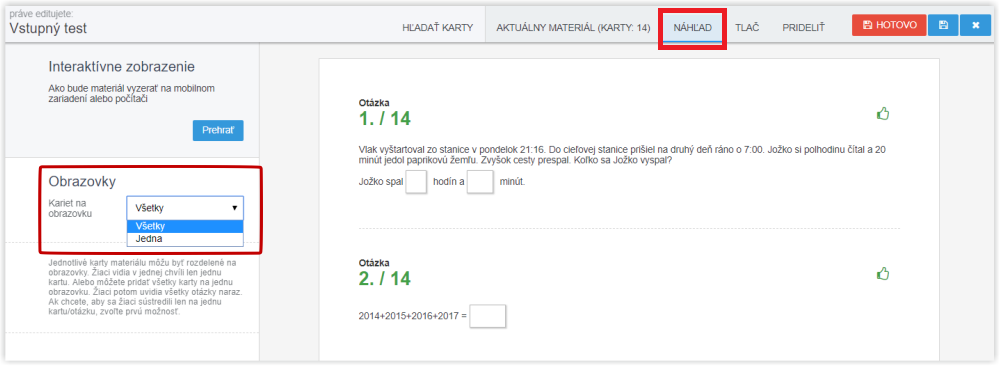Open the TLAČ tab

tap(747, 28)
